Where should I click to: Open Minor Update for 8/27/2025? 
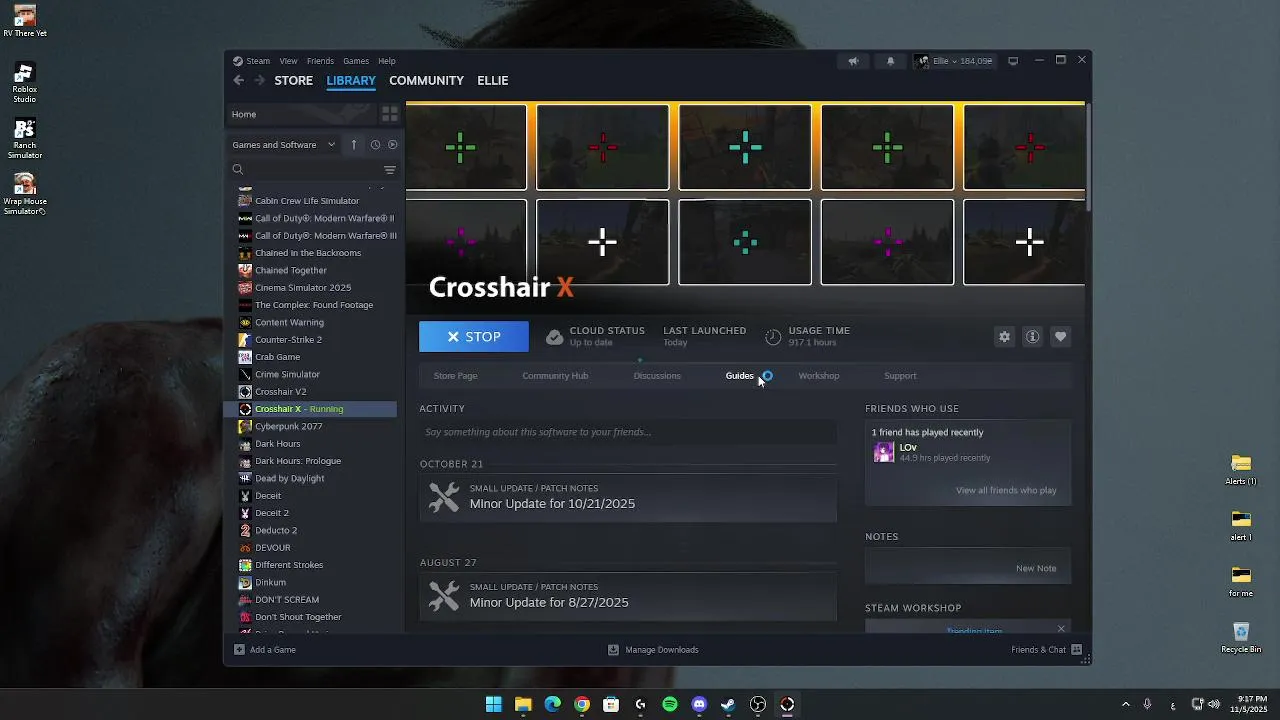[x=628, y=597]
